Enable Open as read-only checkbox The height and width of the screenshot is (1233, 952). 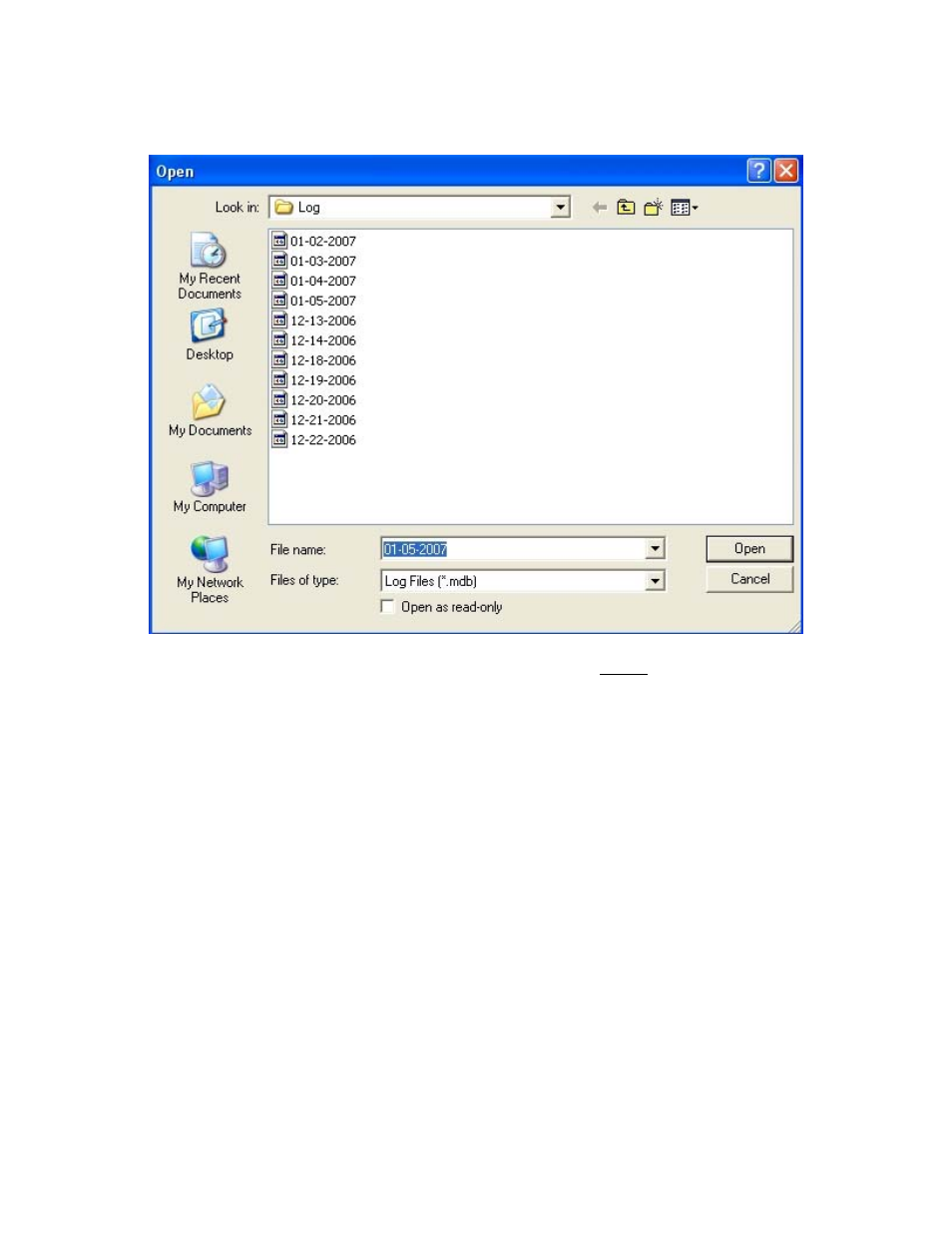tap(387, 607)
